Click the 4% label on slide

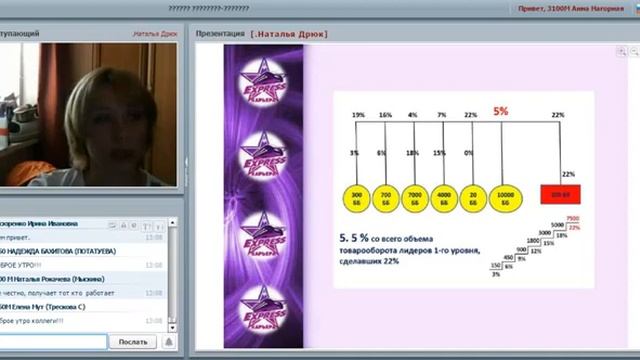(413, 115)
